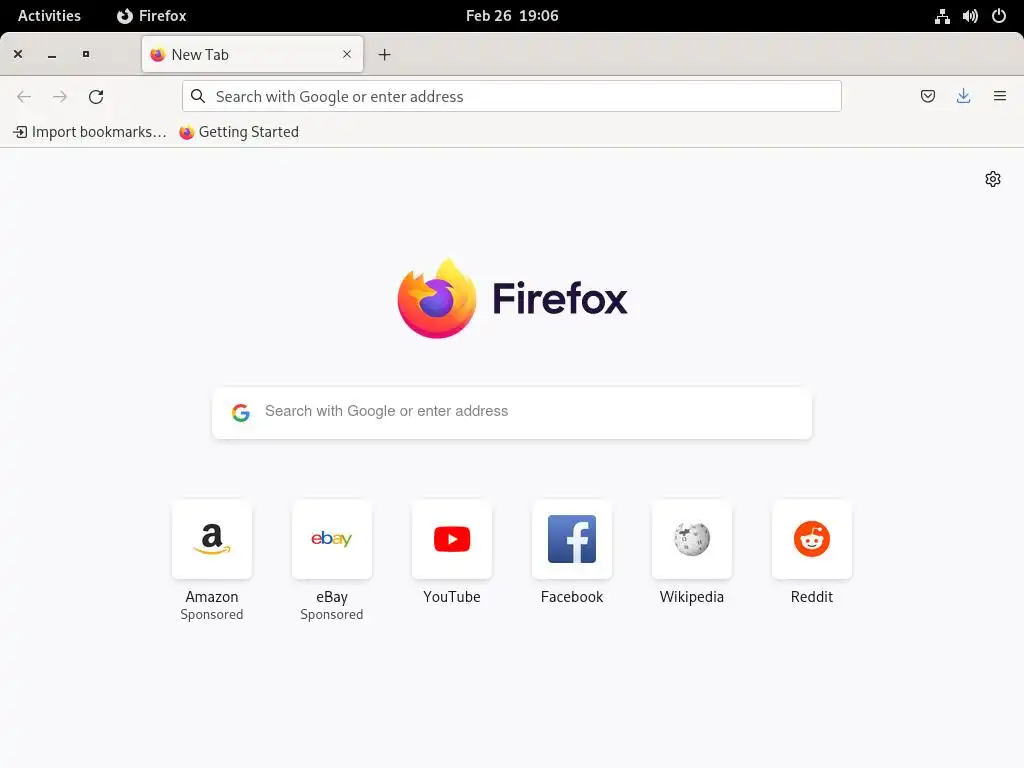Open Getting Started bookmark

(x=239, y=132)
